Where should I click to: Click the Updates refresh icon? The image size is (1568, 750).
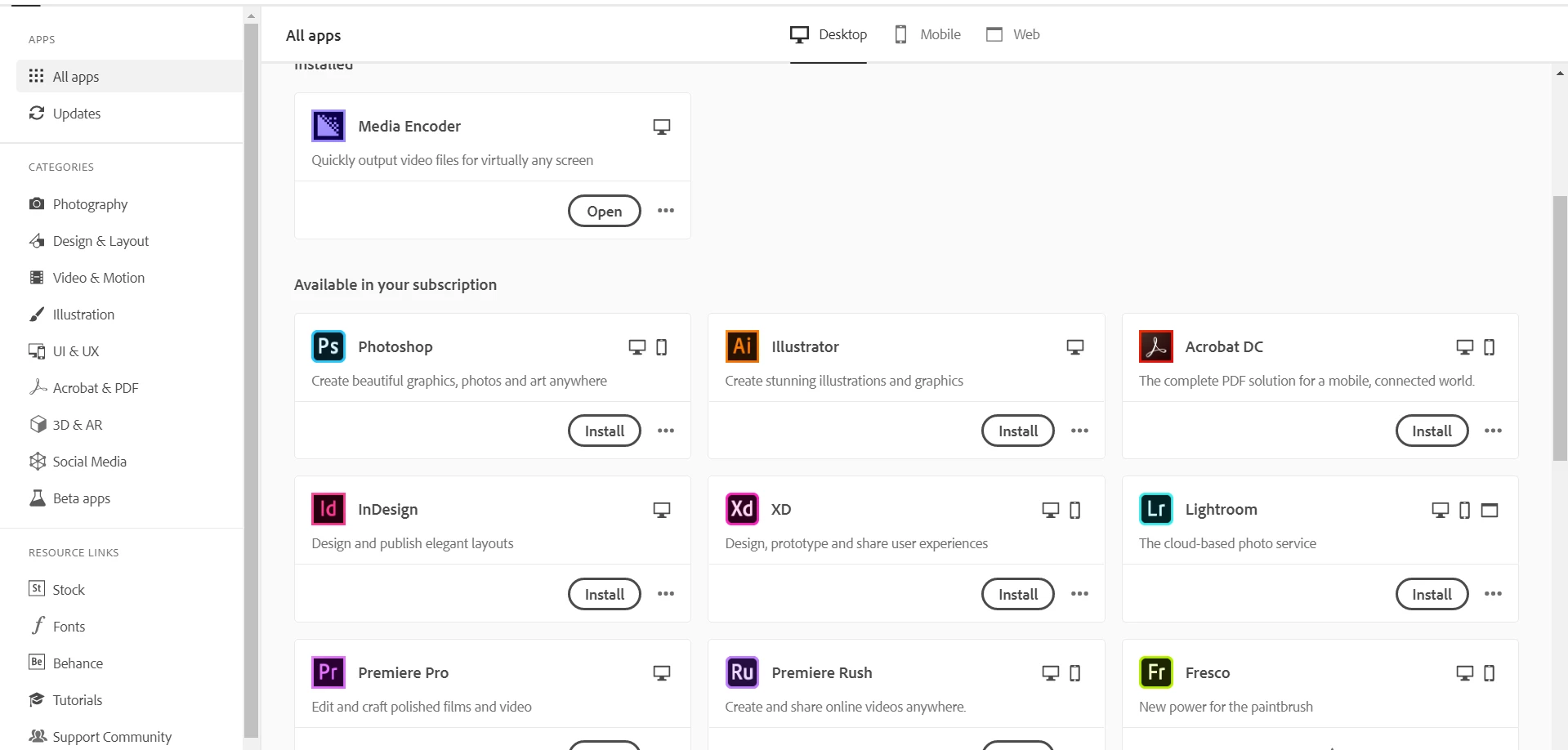coord(37,113)
